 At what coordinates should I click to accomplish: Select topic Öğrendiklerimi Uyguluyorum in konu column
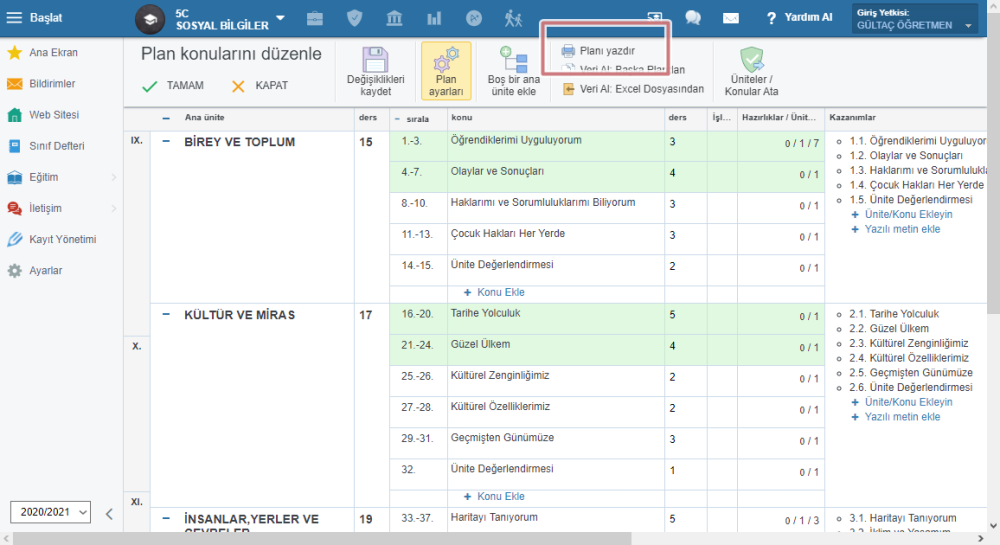pyautogui.click(x=516, y=140)
